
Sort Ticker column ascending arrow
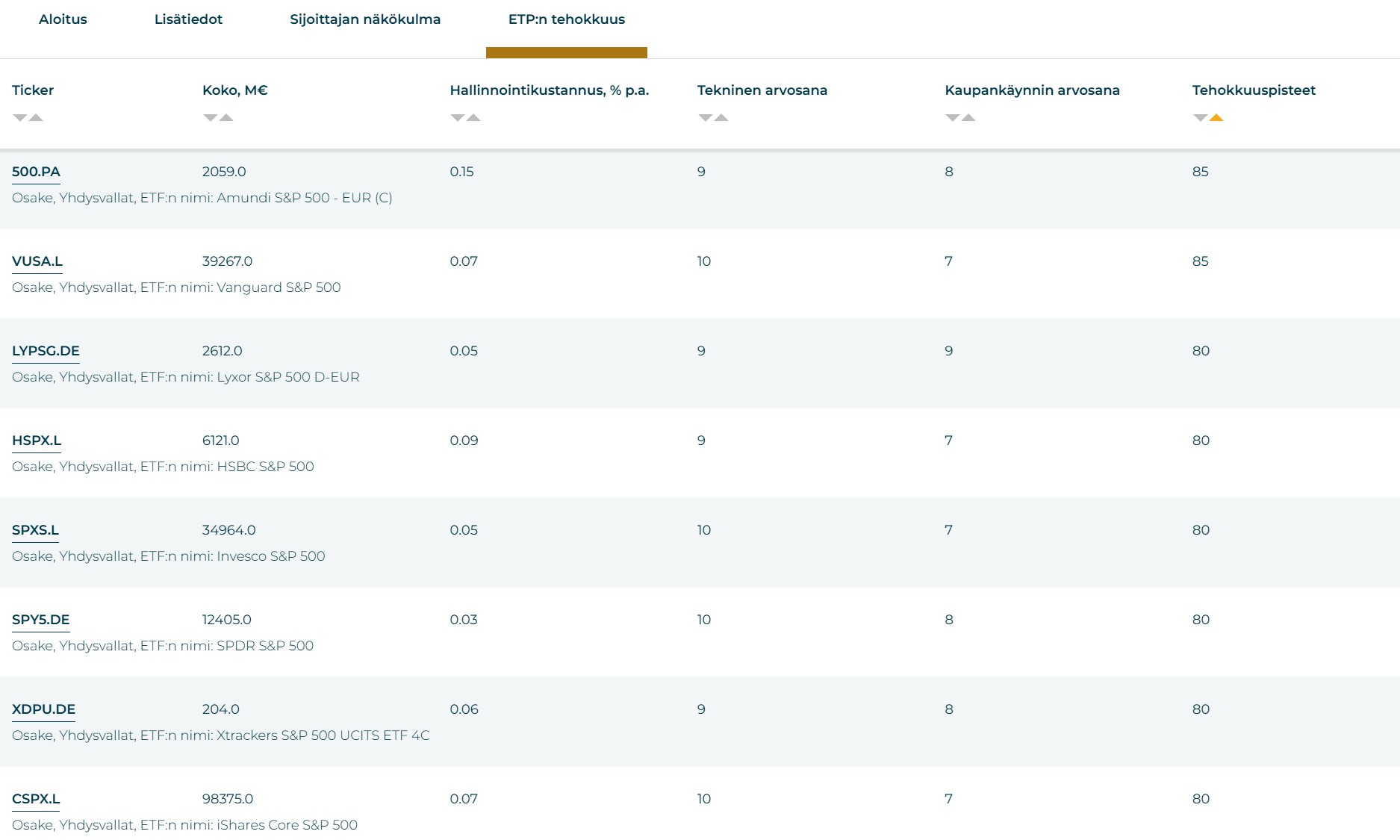pyautogui.click(x=36, y=117)
